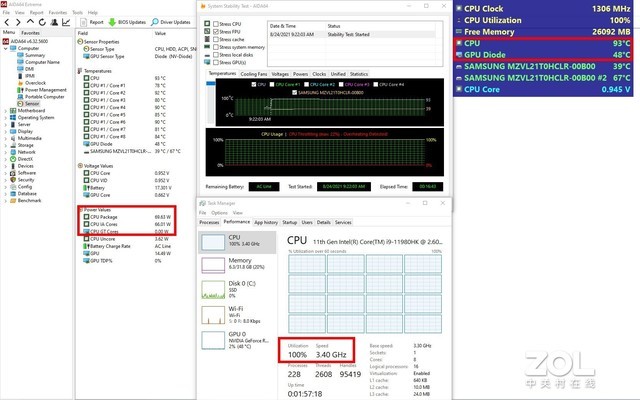Click the user icon in AIDA64 toolbar
The height and width of the screenshot is (400, 640).
[x=54, y=22]
